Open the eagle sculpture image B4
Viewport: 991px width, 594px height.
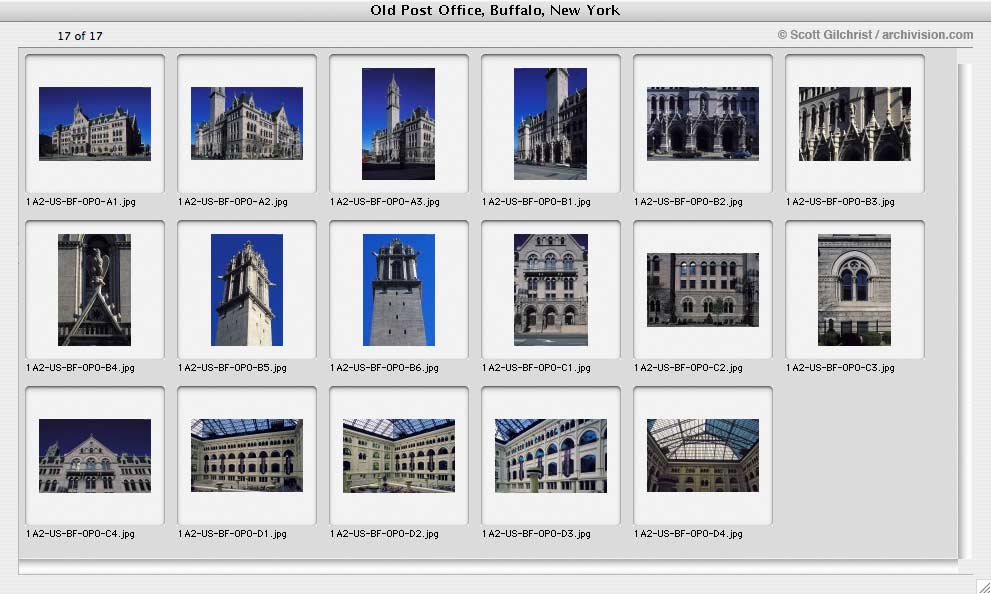95,290
